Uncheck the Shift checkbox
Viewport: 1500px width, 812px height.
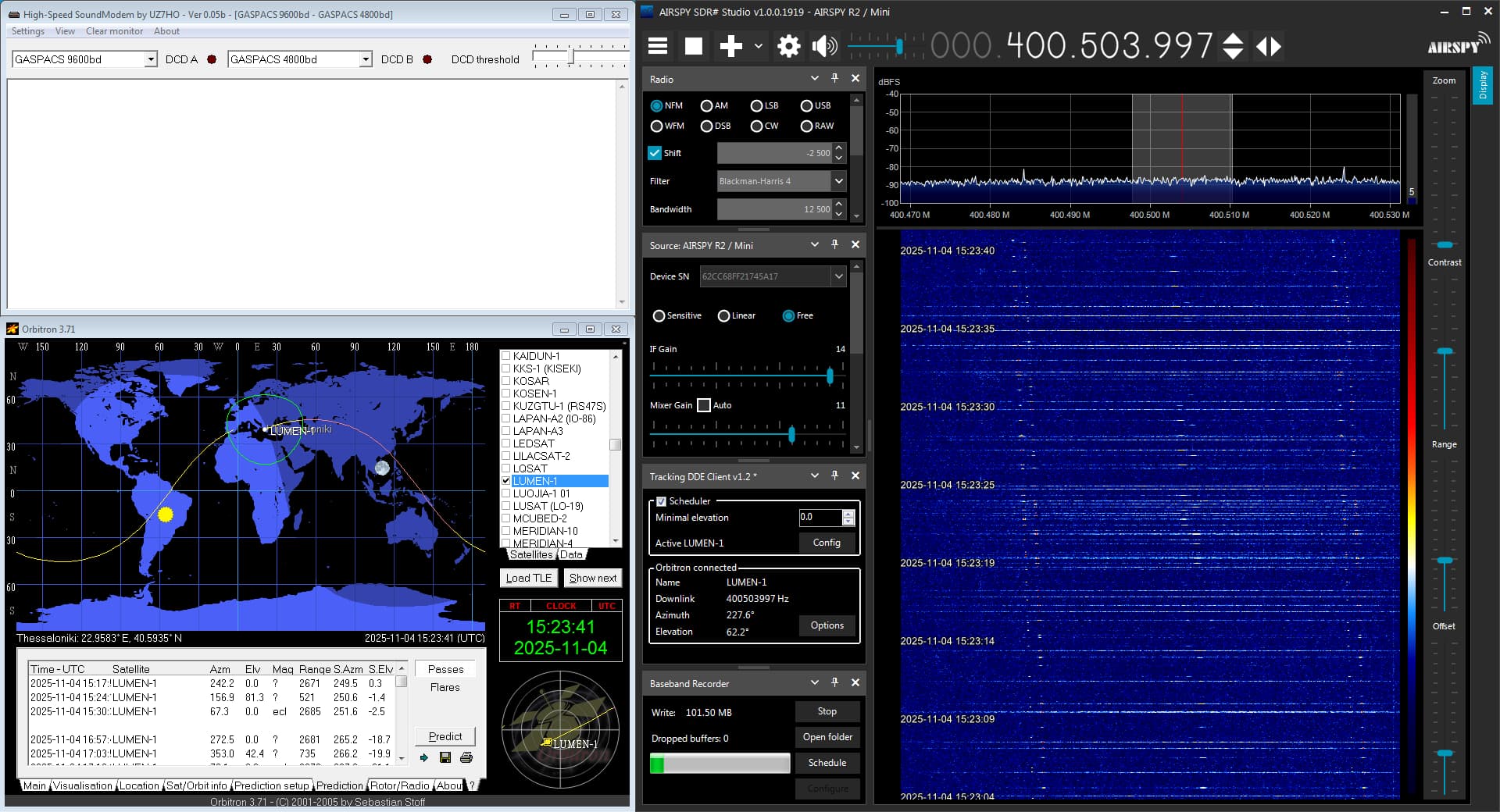point(655,153)
